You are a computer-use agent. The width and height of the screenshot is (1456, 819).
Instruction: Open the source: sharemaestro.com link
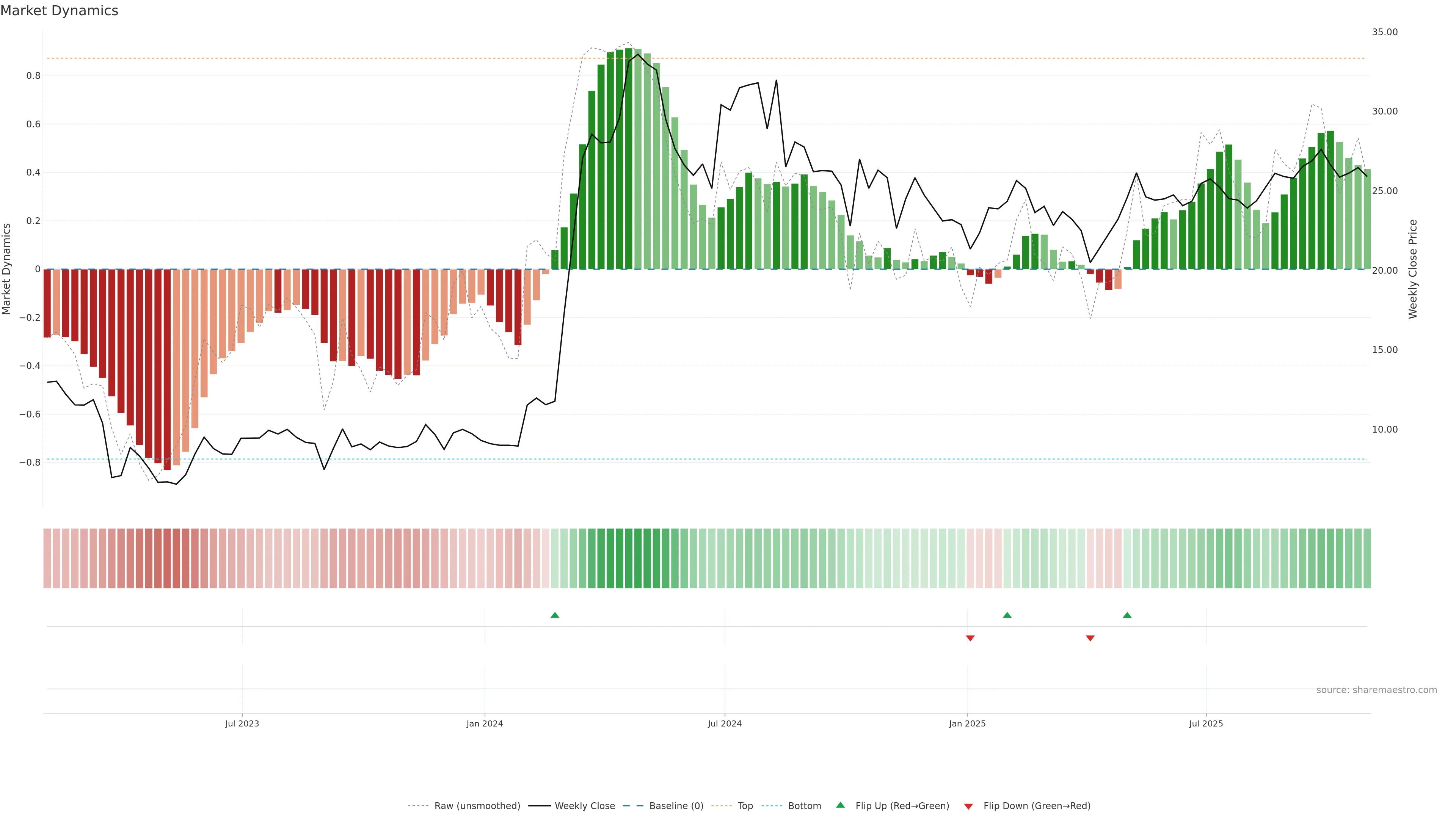point(1376,690)
